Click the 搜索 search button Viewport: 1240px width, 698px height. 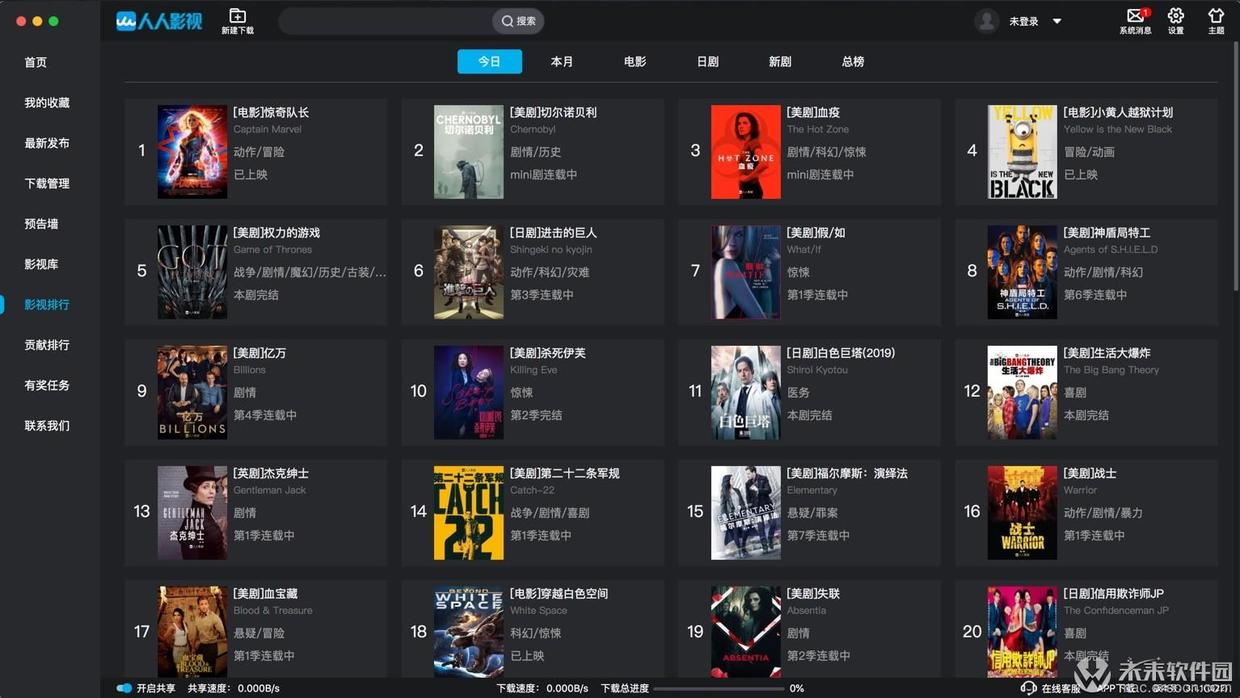point(518,21)
